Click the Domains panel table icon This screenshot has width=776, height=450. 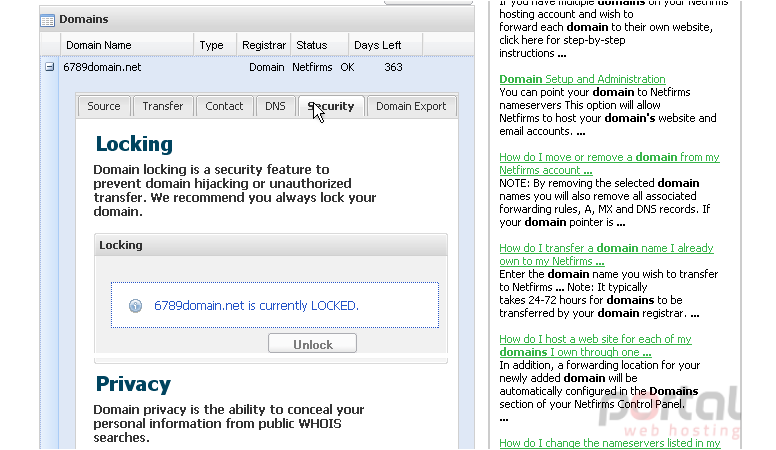[48, 20]
